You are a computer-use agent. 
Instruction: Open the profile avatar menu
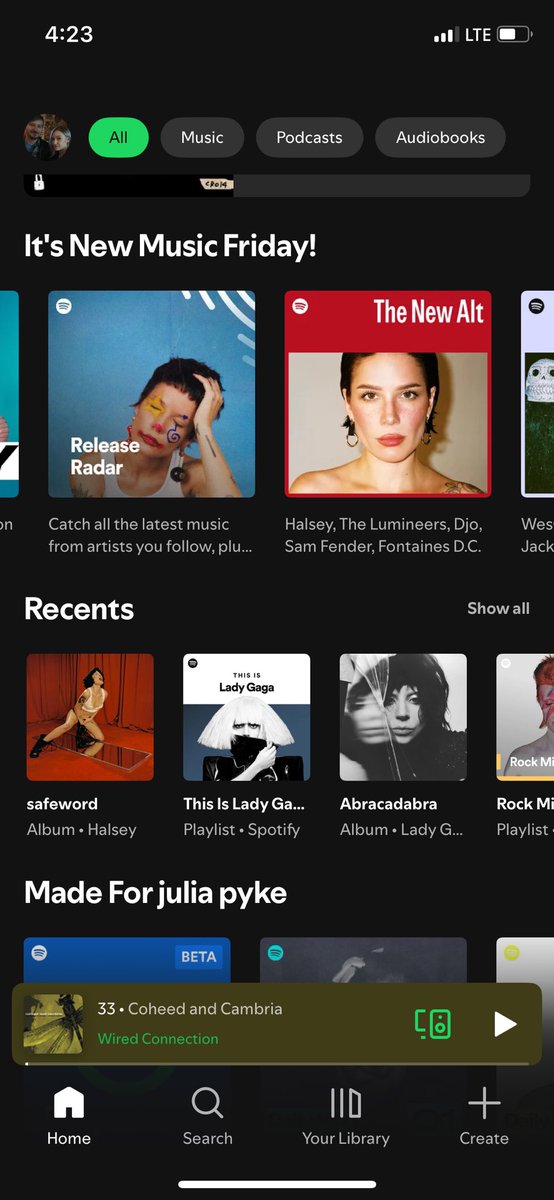point(47,137)
